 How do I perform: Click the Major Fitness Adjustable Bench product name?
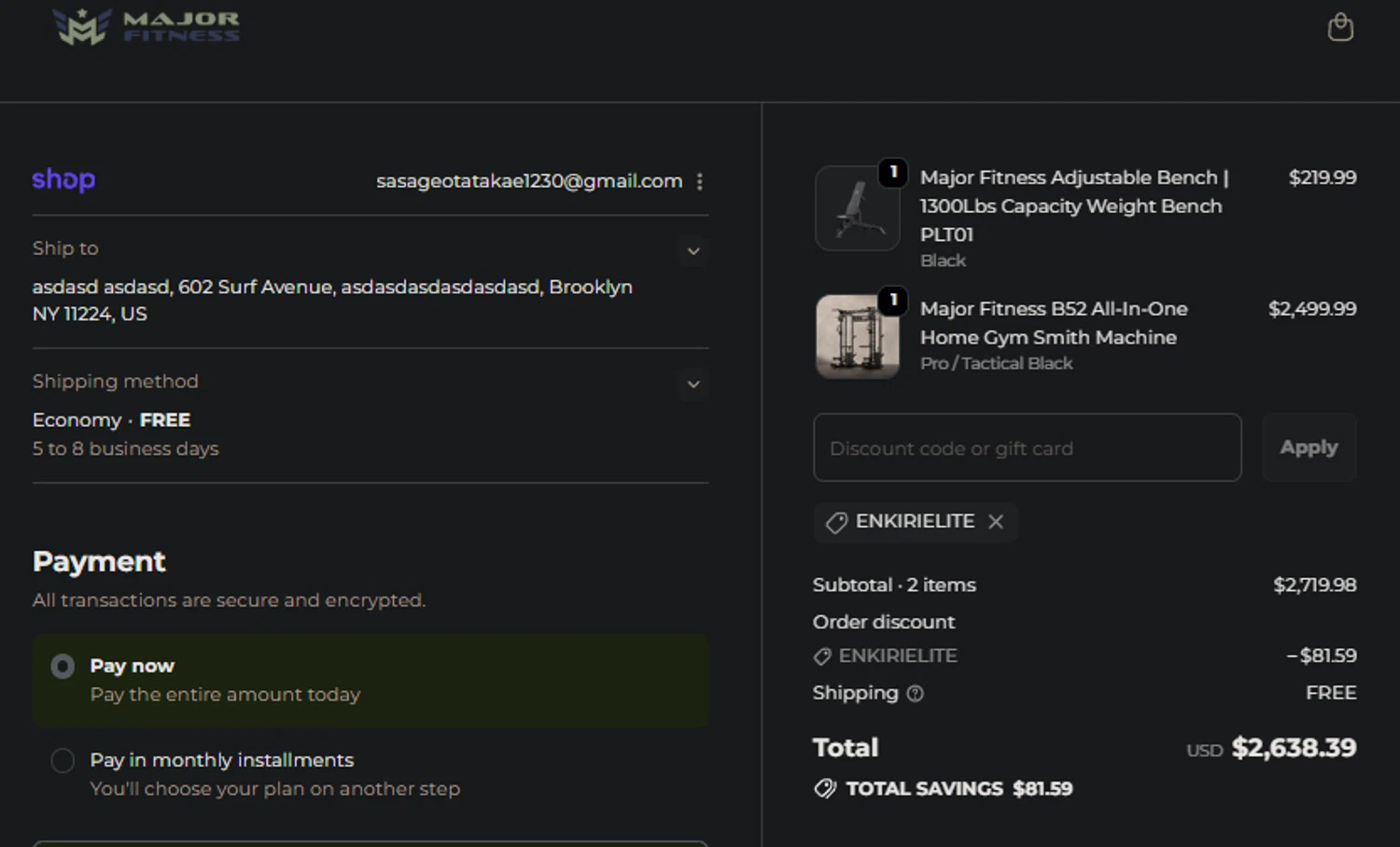click(1073, 205)
